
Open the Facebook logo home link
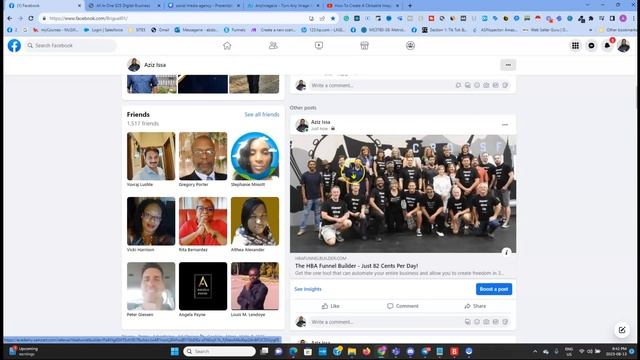pyautogui.click(x=14, y=45)
